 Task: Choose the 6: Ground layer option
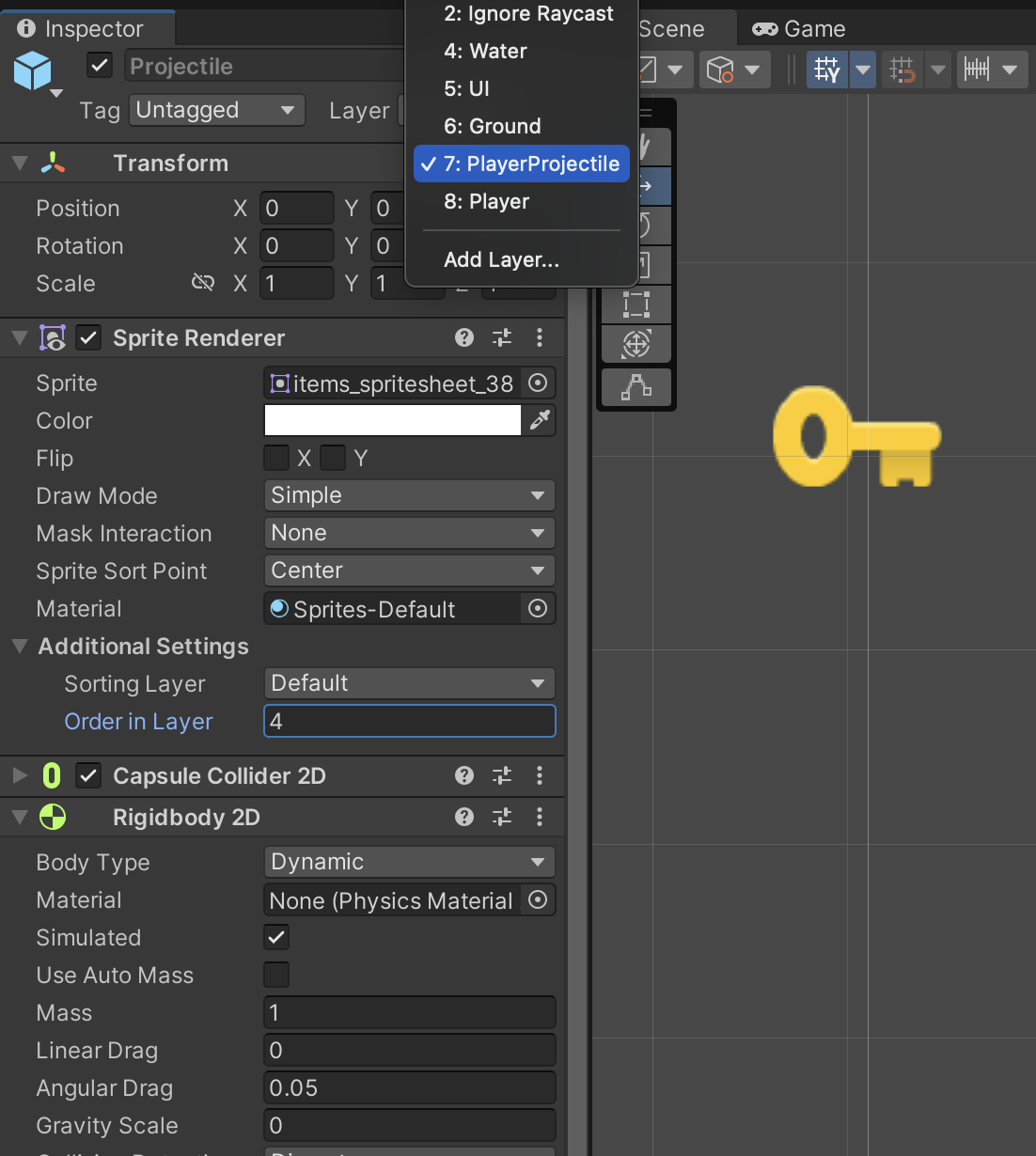tap(493, 126)
